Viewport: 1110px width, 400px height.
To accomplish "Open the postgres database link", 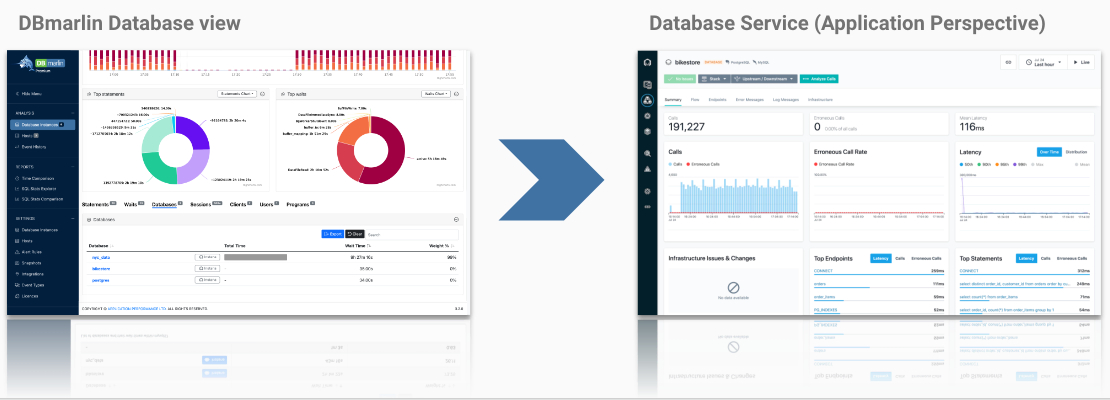I will click(101, 280).
